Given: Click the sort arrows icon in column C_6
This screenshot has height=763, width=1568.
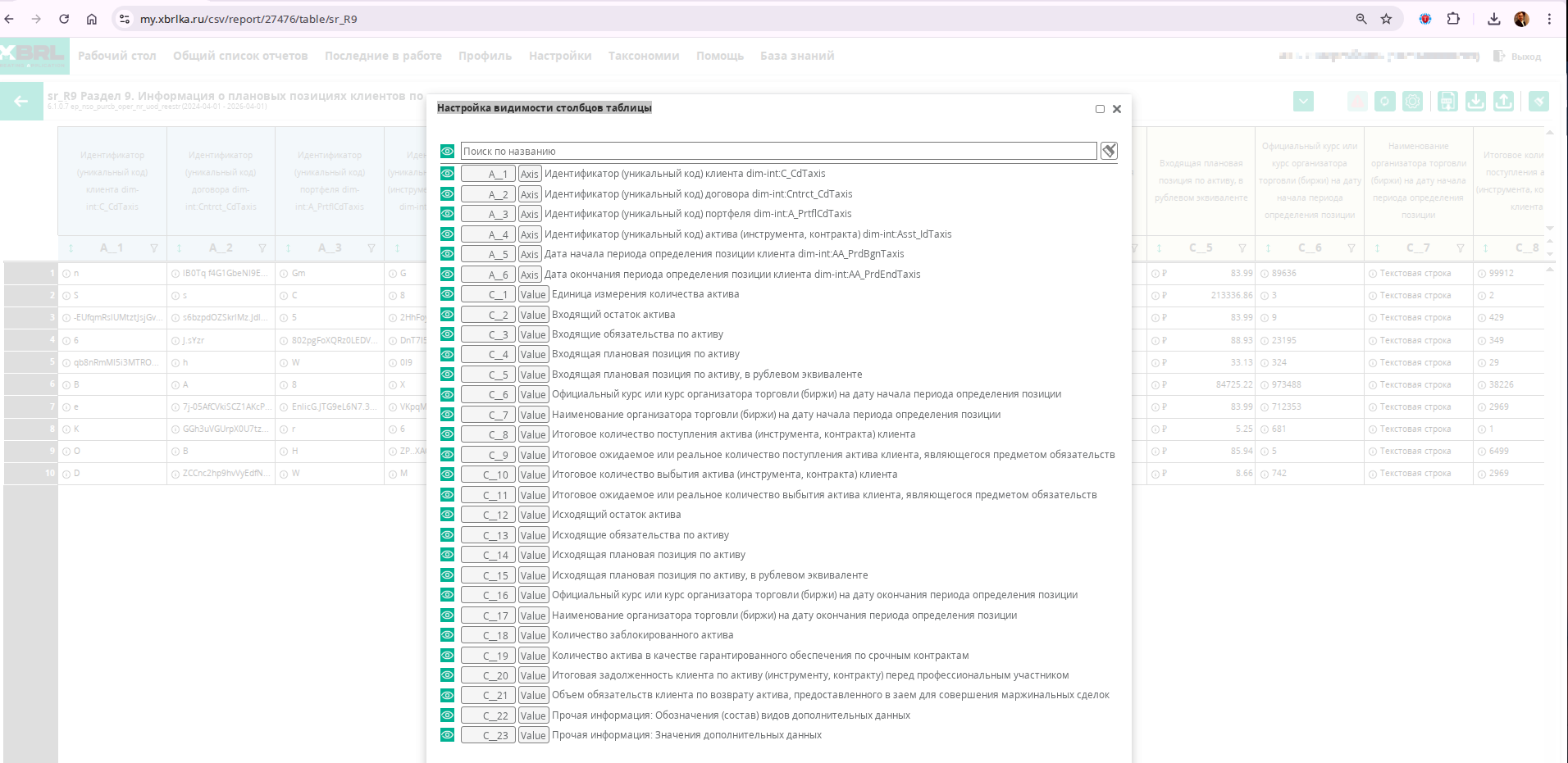Looking at the screenshot, I should [1268, 248].
